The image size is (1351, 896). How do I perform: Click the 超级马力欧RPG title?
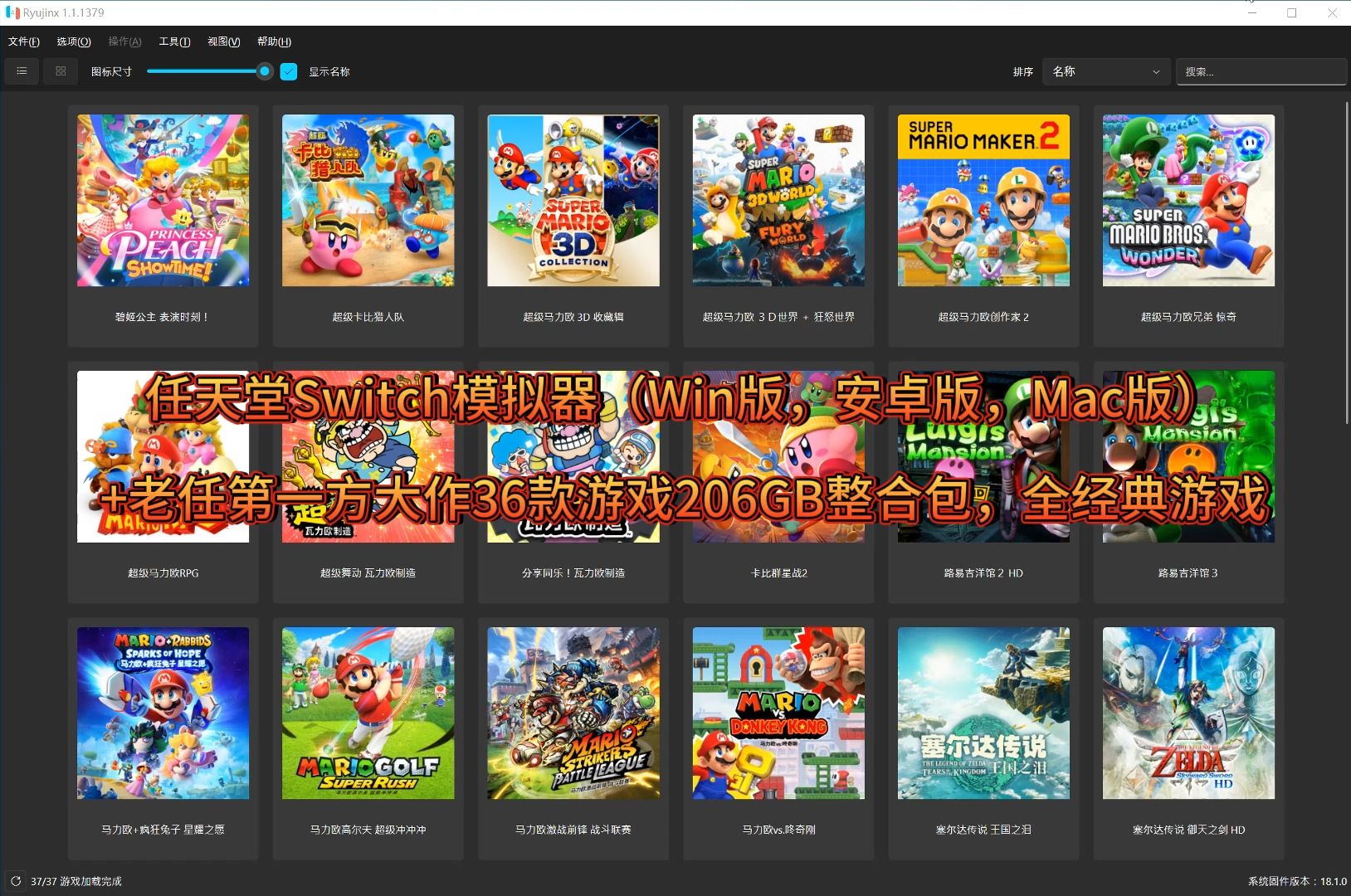click(163, 573)
